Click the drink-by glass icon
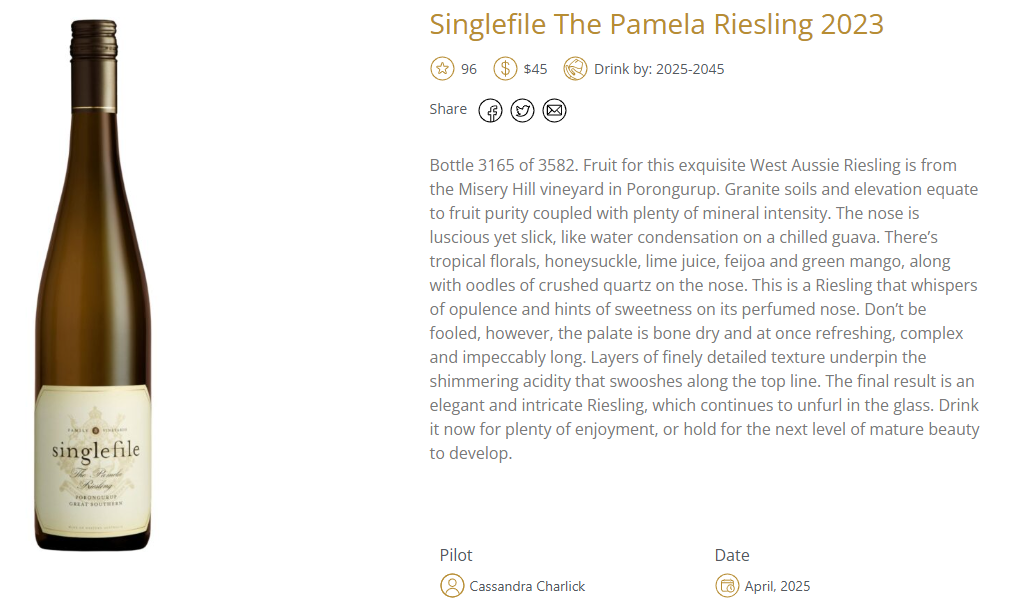Image resolution: width=1012 pixels, height=614 pixels. [x=575, y=68]
